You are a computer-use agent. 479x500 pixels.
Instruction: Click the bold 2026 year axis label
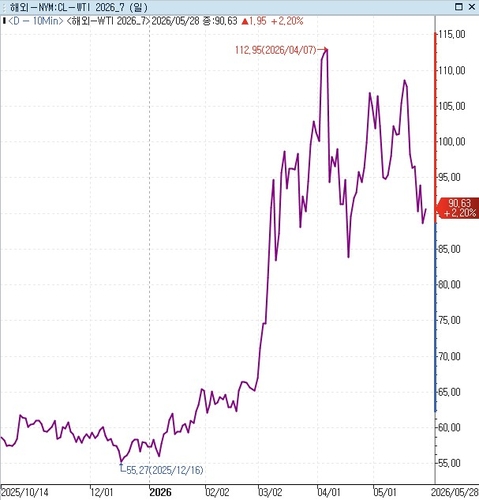point(161,492)
